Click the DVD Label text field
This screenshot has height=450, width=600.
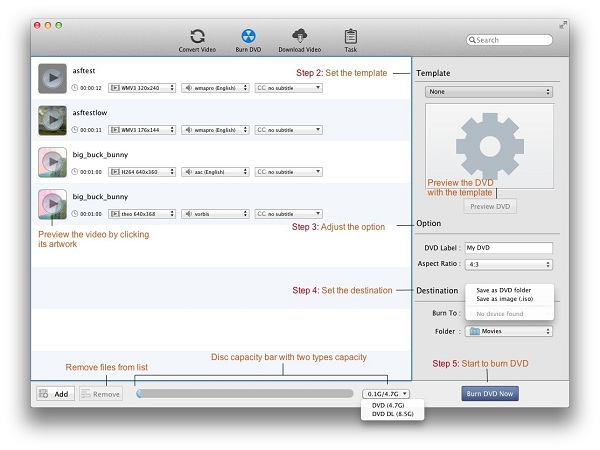point(509,248)
